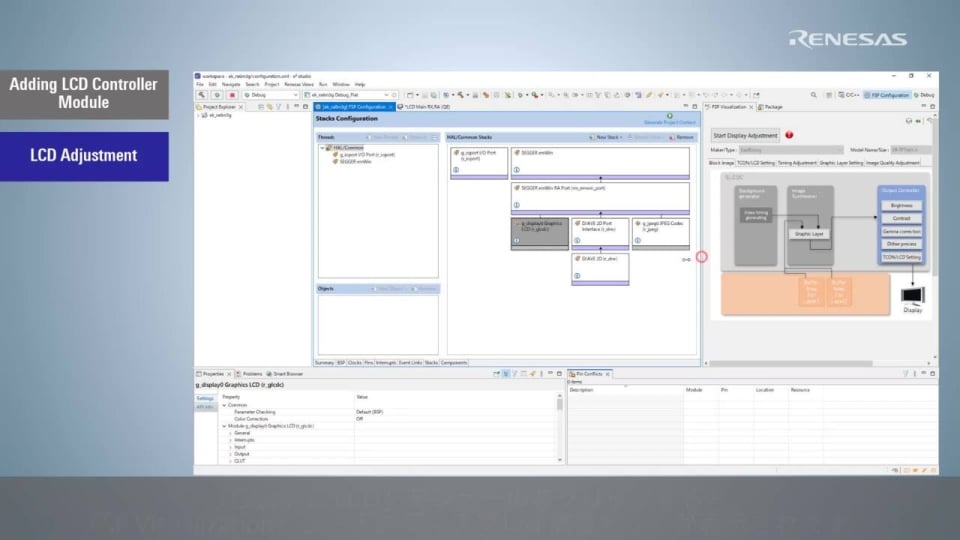
Task: Open the FSP Configuration perspective
Action: pyautogui.click(x=887, y=95)
